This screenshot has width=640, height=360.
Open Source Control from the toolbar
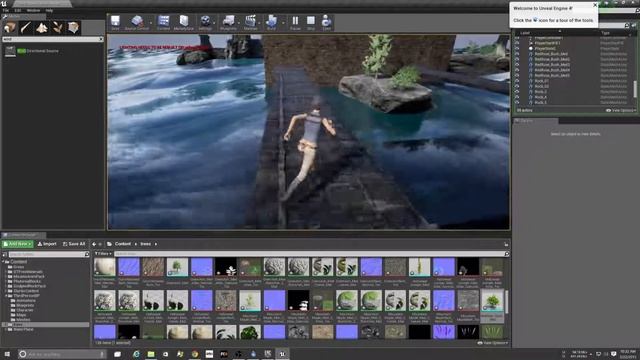tap(137, 22)
